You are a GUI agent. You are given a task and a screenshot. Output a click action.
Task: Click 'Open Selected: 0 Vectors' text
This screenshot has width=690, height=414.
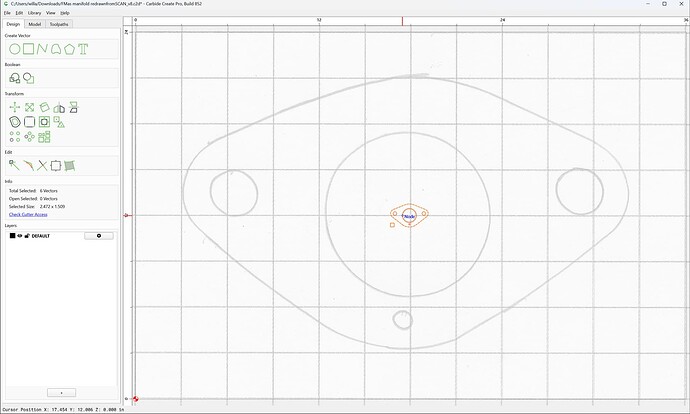[33, 199]
